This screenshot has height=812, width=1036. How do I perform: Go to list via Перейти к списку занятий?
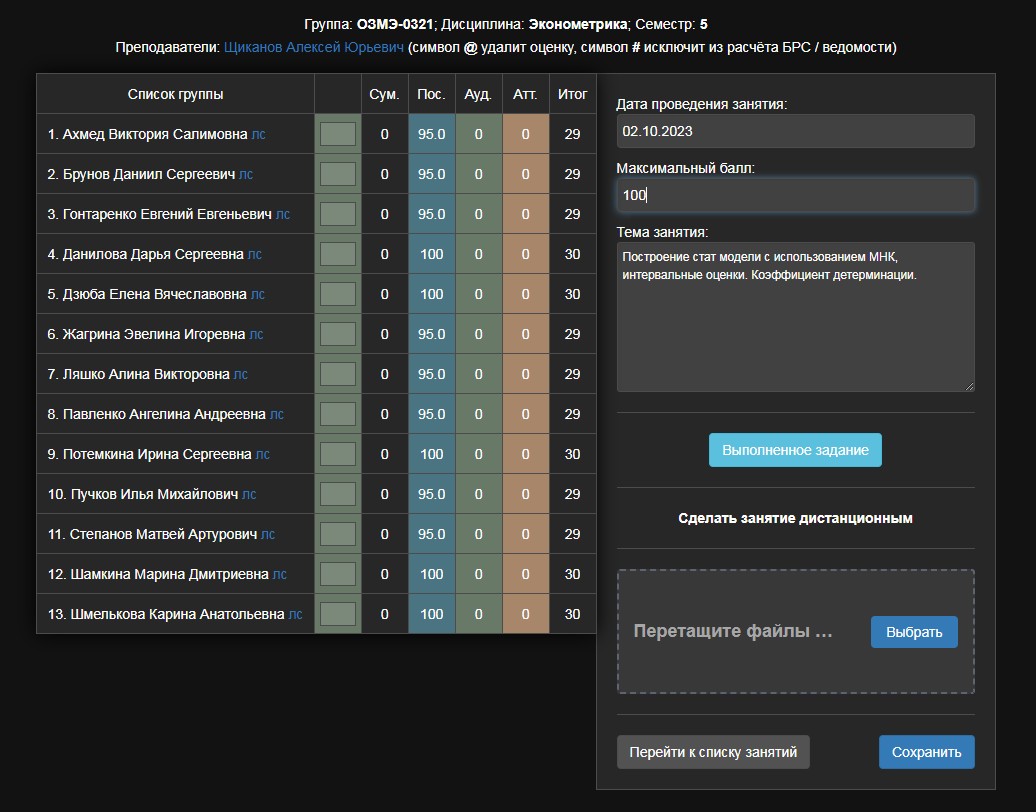(x=713, y=752)
